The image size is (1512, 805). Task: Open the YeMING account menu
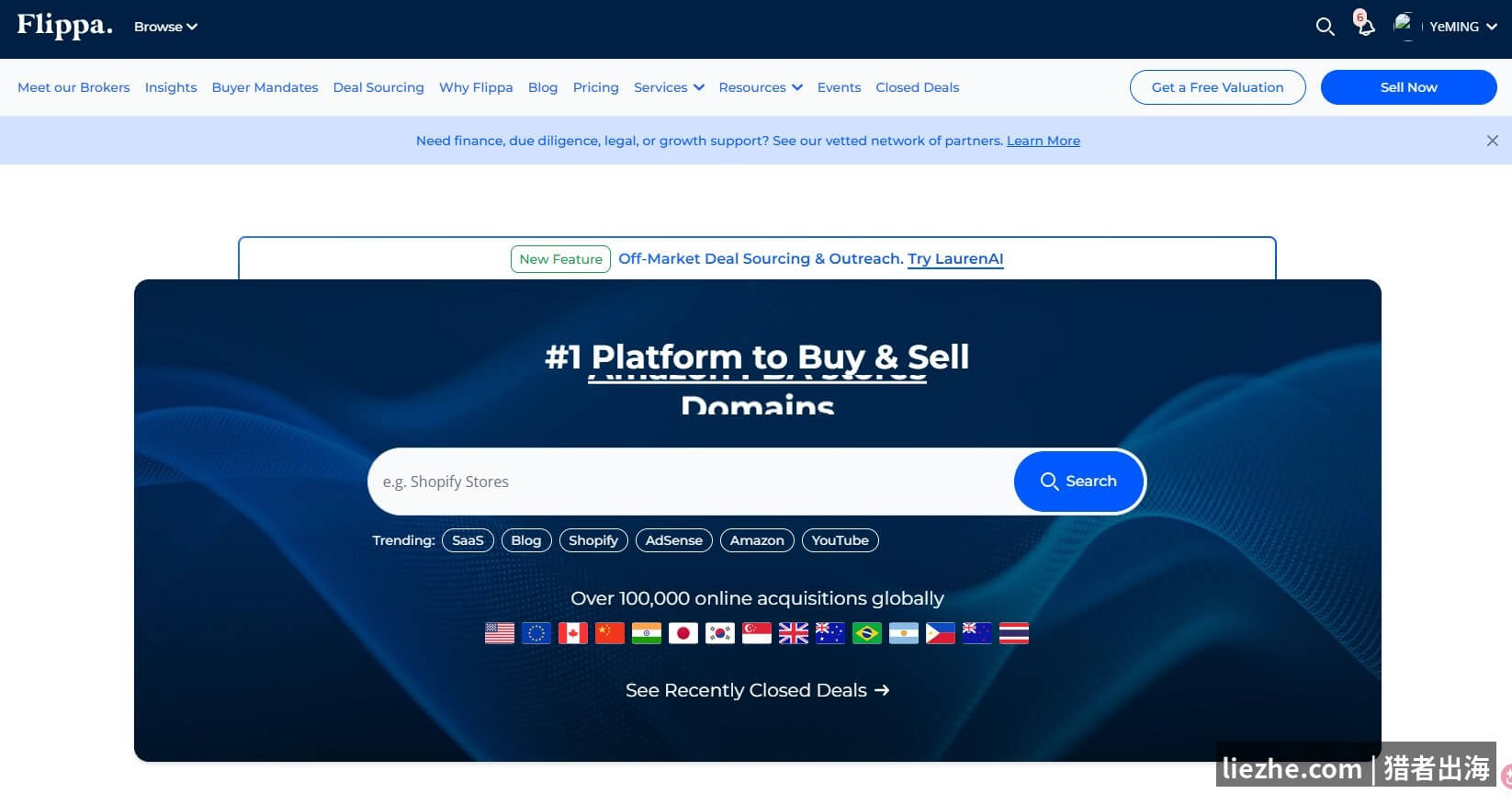tap(1463, 27)
